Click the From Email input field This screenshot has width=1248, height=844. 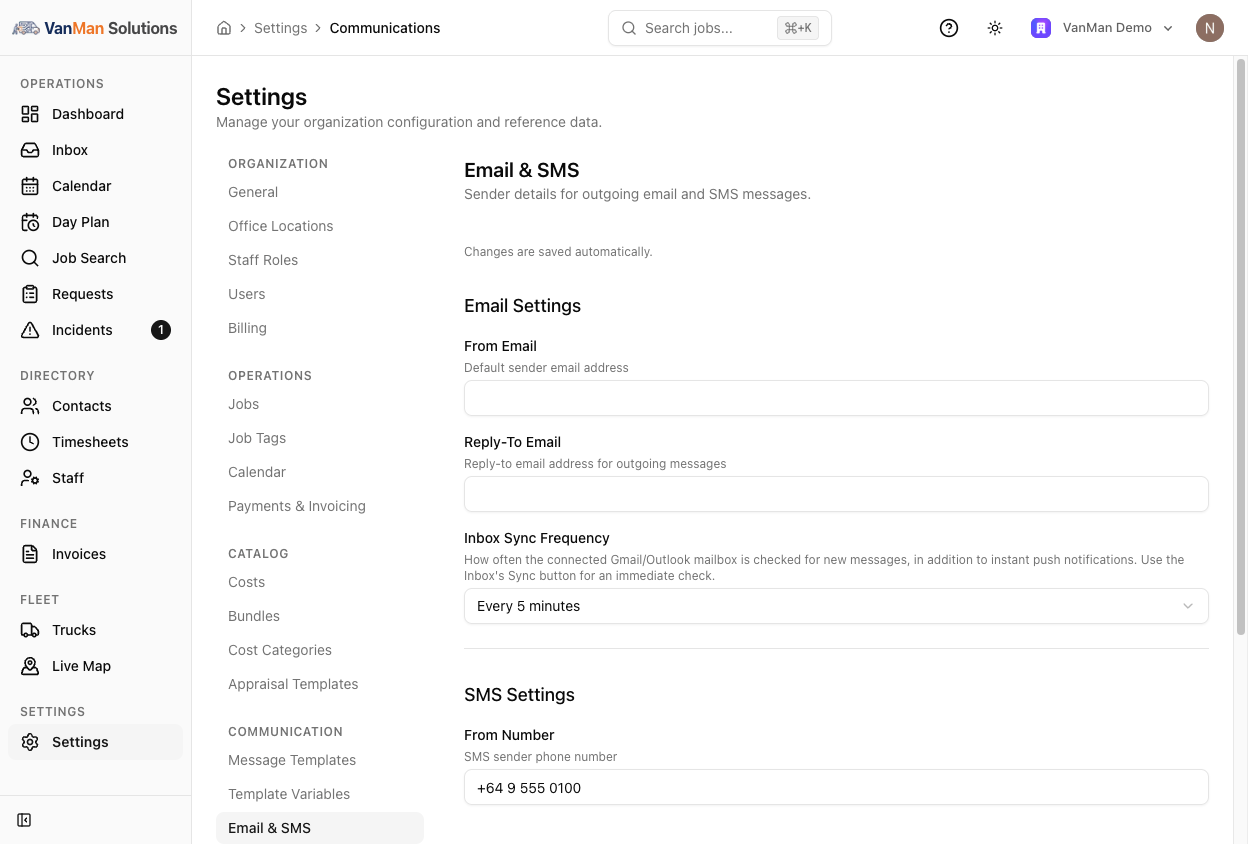click(x=836, y=398)
